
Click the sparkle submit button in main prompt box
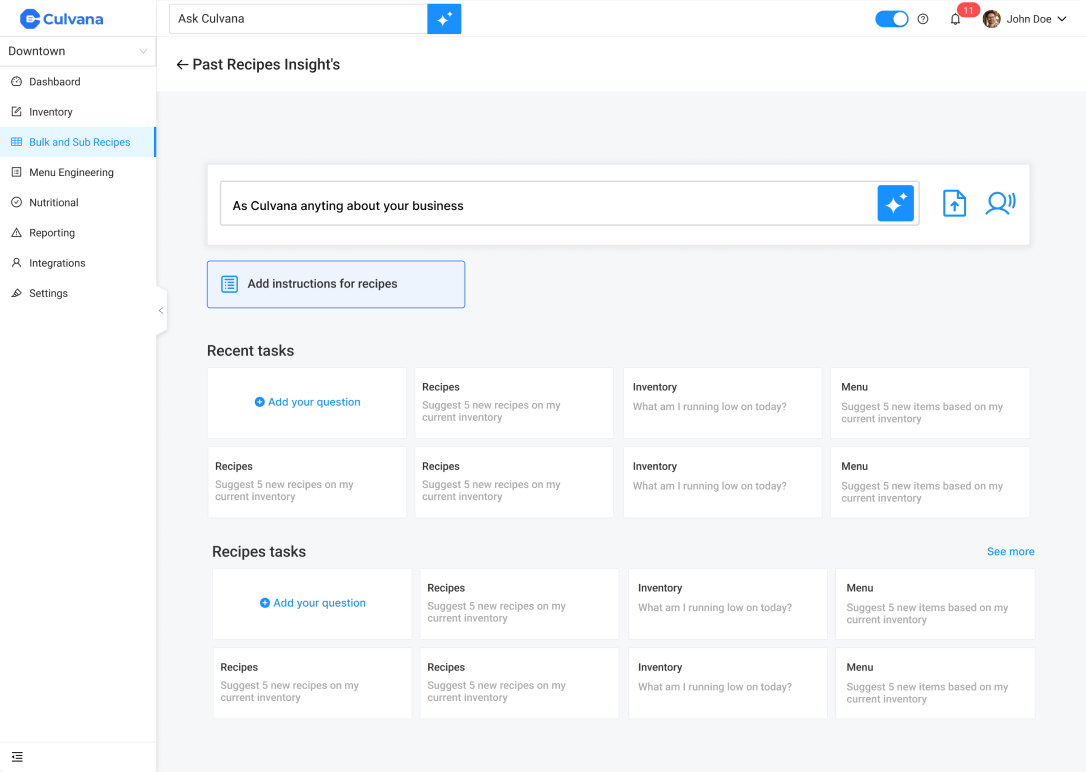point(895,204)
